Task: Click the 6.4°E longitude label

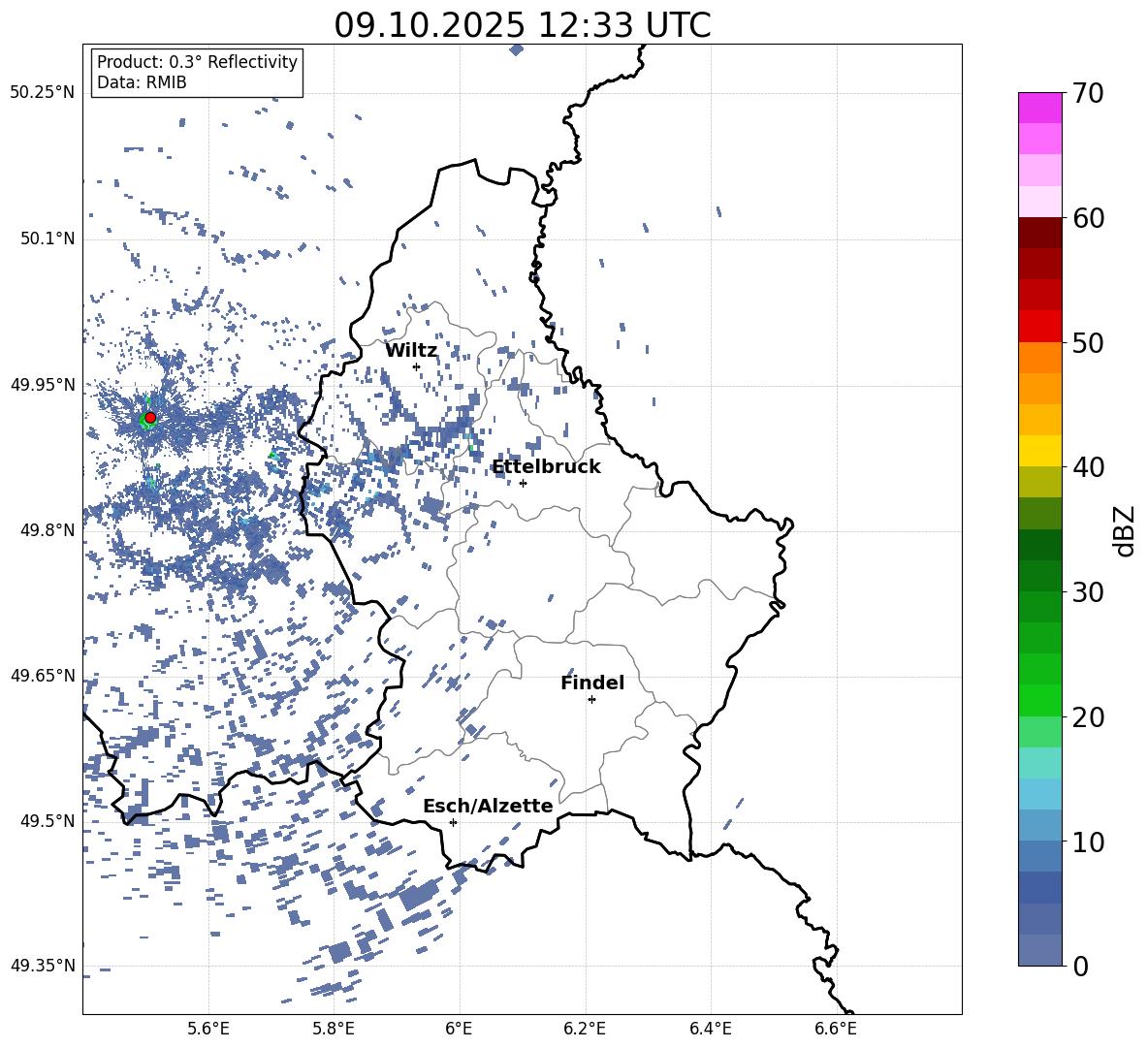Action: click(x=710, y=1029)
